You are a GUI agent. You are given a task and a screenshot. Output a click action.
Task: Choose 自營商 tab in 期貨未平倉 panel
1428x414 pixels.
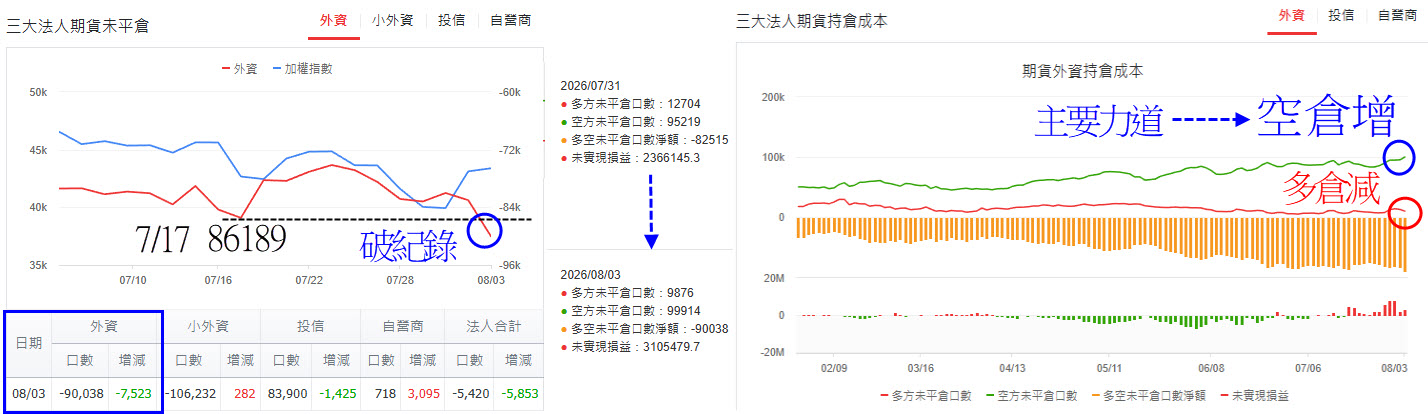(510, 20)
